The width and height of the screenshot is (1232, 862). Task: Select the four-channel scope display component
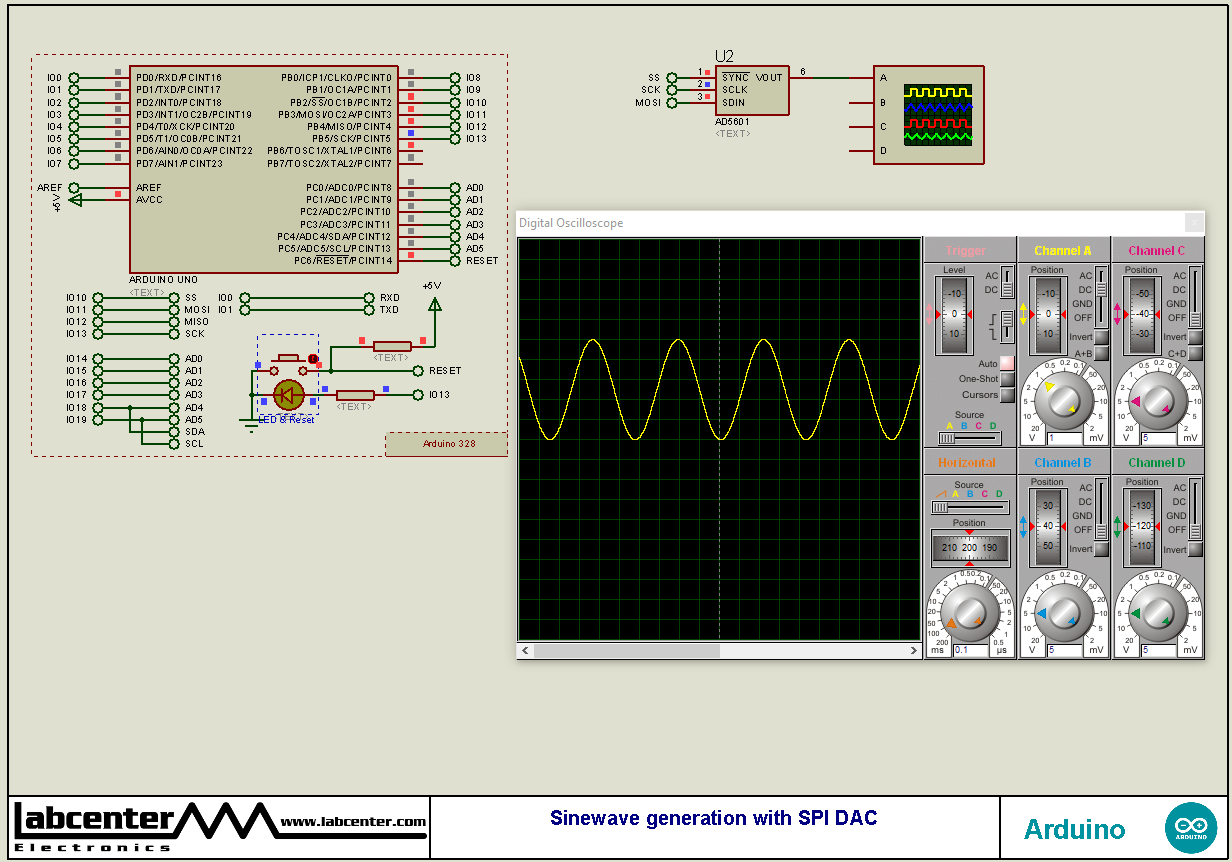point(930,115)
